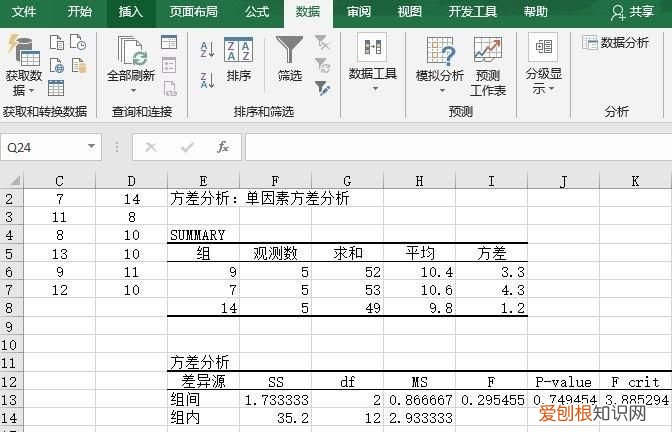Open Queries & Connections pane icon

pos(169,42)
